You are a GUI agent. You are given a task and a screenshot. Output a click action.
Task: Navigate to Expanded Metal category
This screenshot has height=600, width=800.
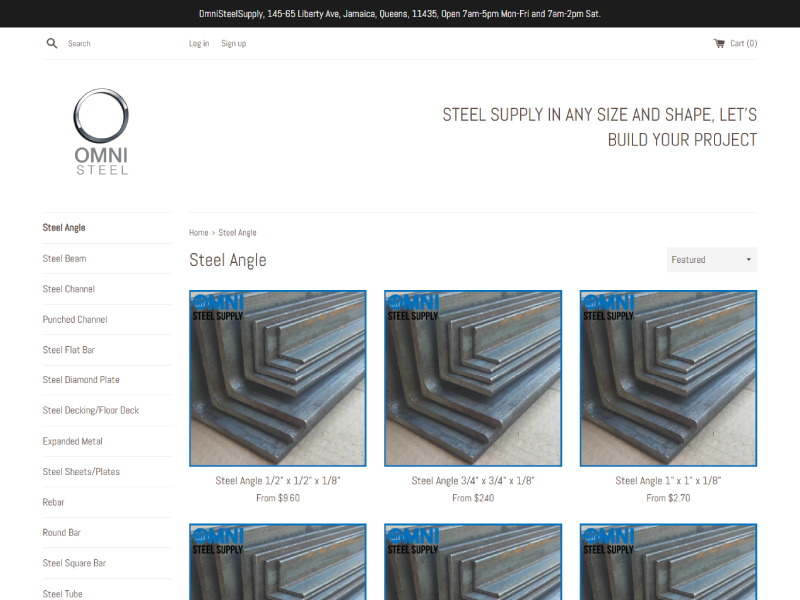pyautogui.click(x=72, y=441)
